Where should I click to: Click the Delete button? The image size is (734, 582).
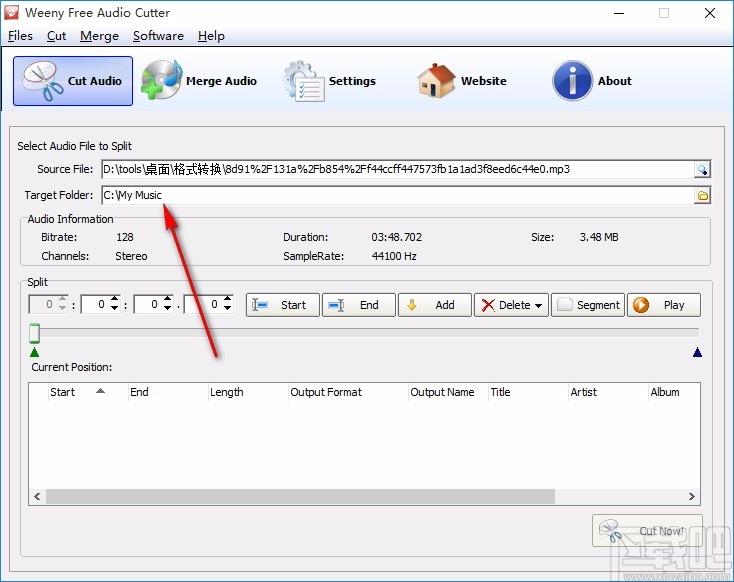[x=511, y=305]
